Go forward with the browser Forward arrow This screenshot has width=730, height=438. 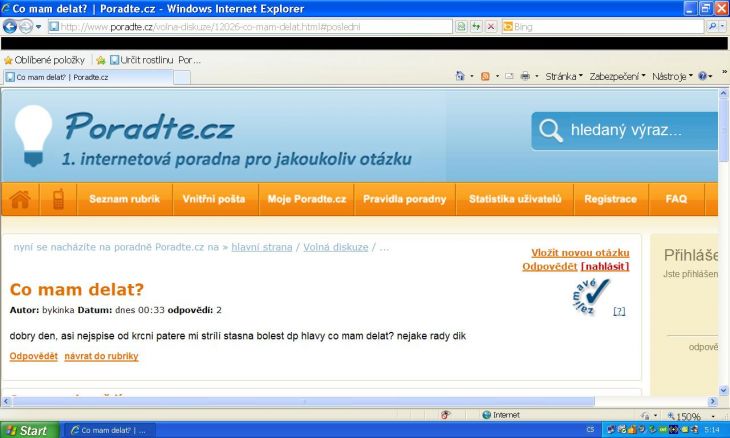coord(26,27)
